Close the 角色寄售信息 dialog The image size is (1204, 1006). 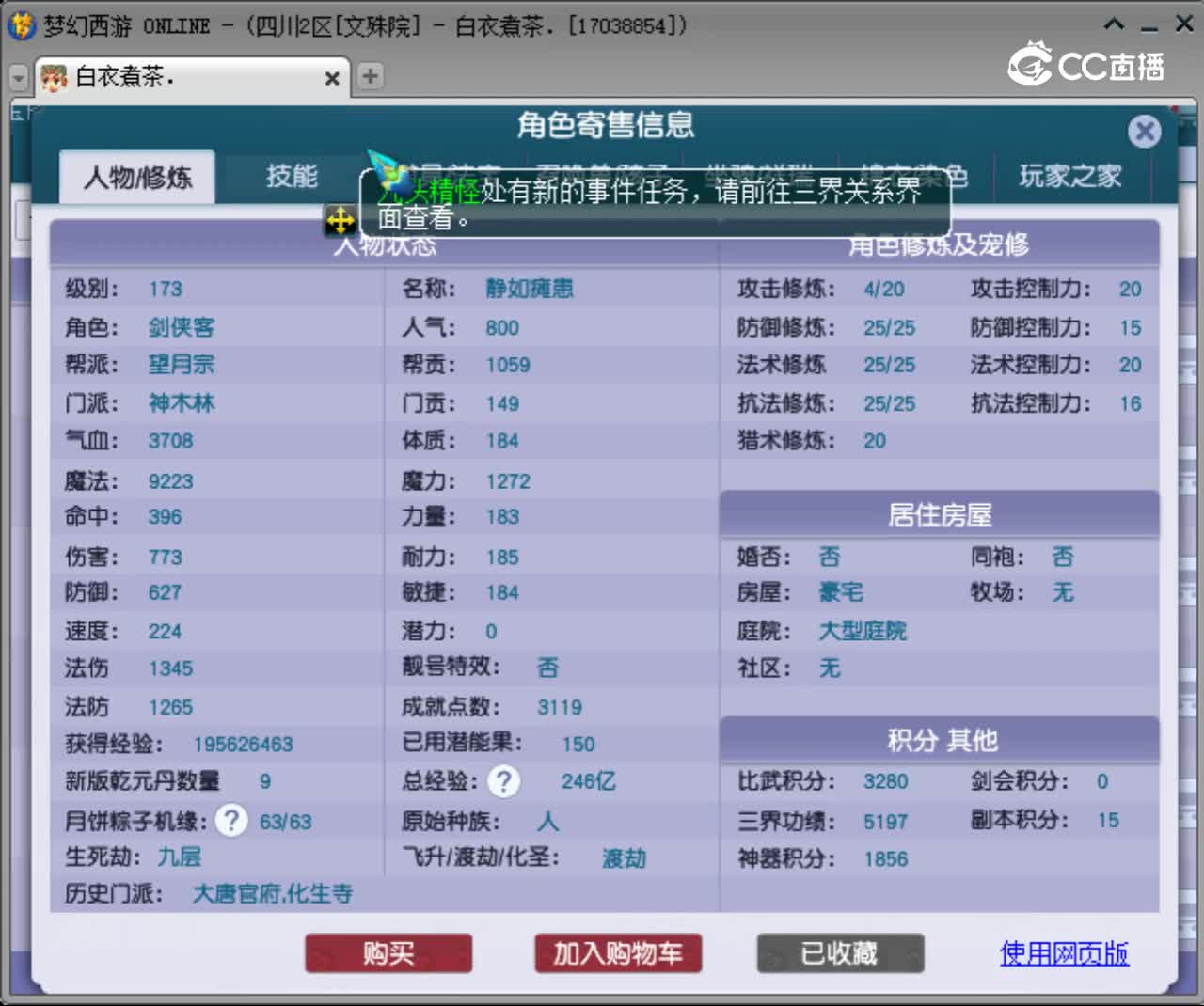coord(1145,131)
